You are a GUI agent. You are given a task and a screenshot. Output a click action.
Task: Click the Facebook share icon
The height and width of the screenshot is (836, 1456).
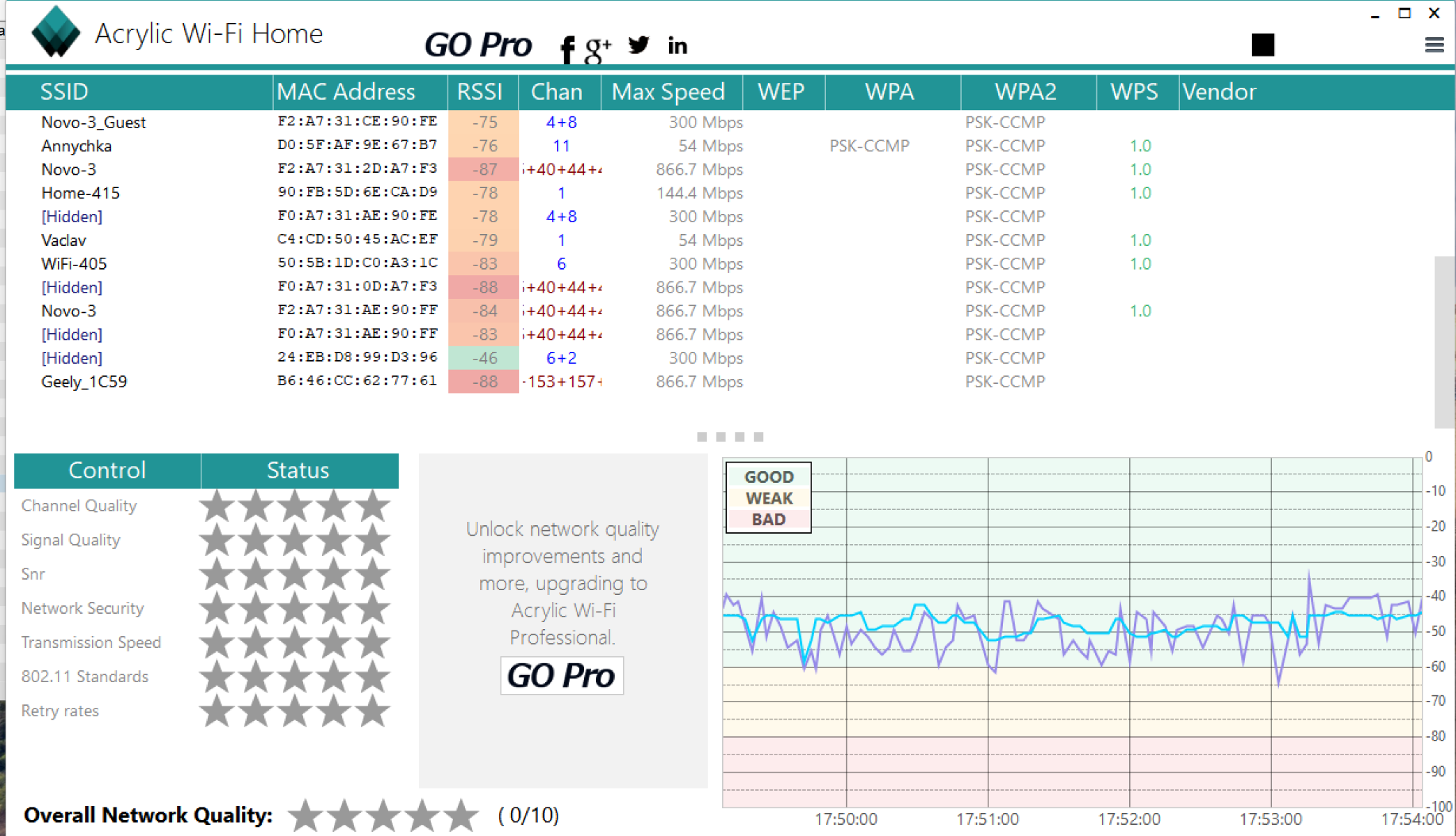[x=568, y=48]
